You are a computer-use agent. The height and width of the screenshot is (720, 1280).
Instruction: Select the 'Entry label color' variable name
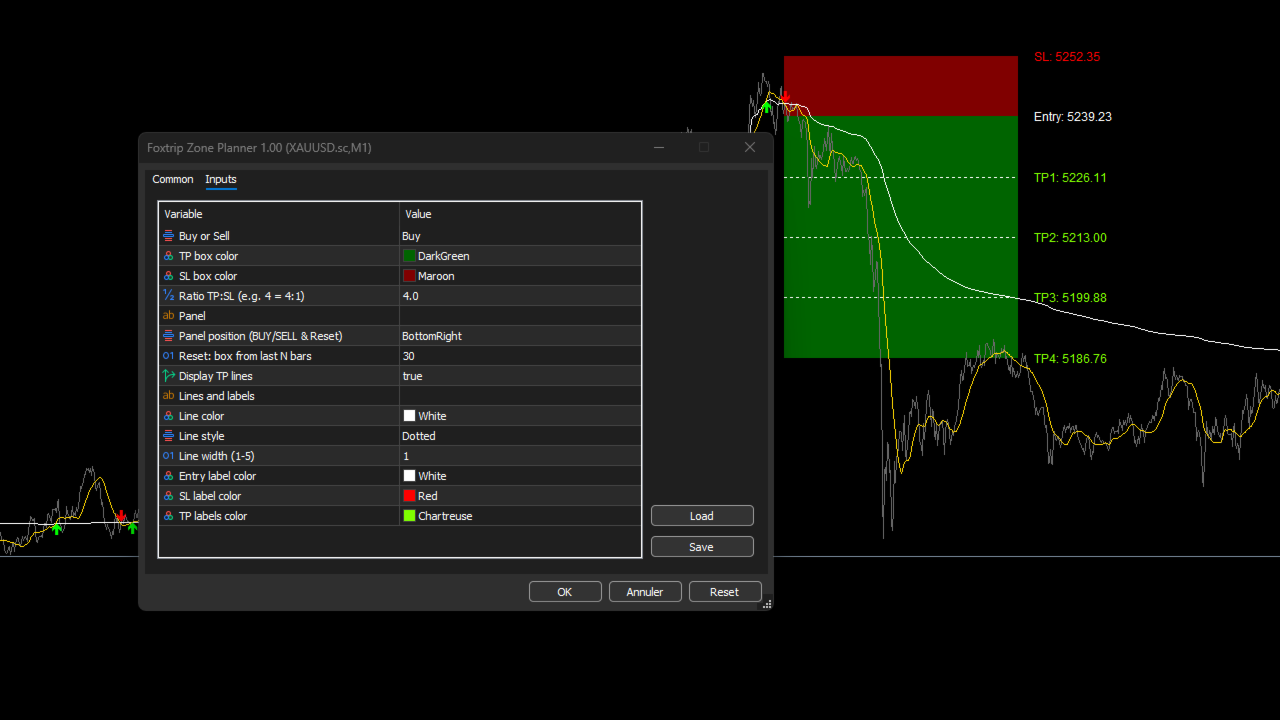click(x=217, y=476)
